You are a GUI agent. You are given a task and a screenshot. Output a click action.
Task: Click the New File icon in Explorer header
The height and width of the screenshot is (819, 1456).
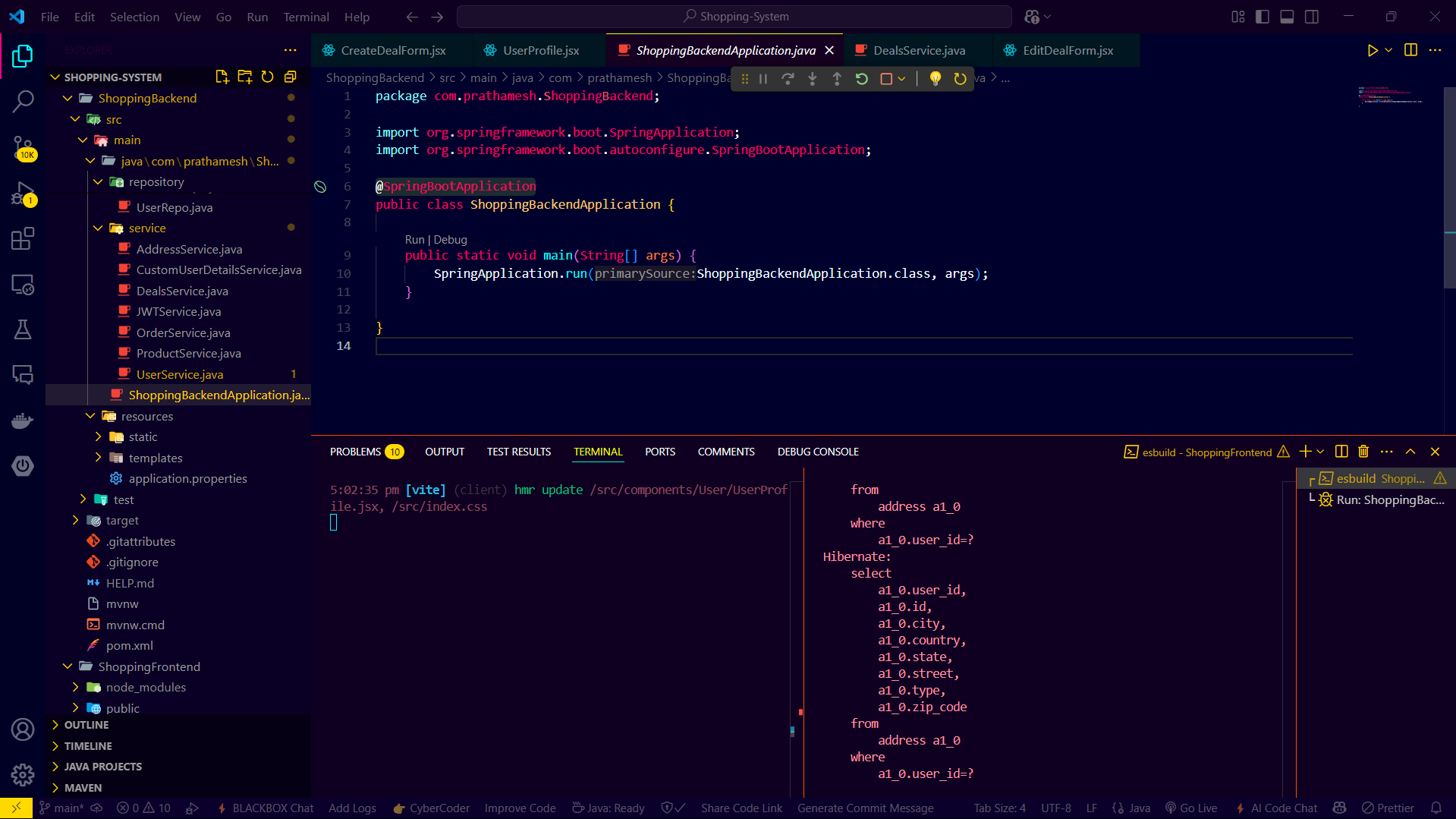pos(222,77)
